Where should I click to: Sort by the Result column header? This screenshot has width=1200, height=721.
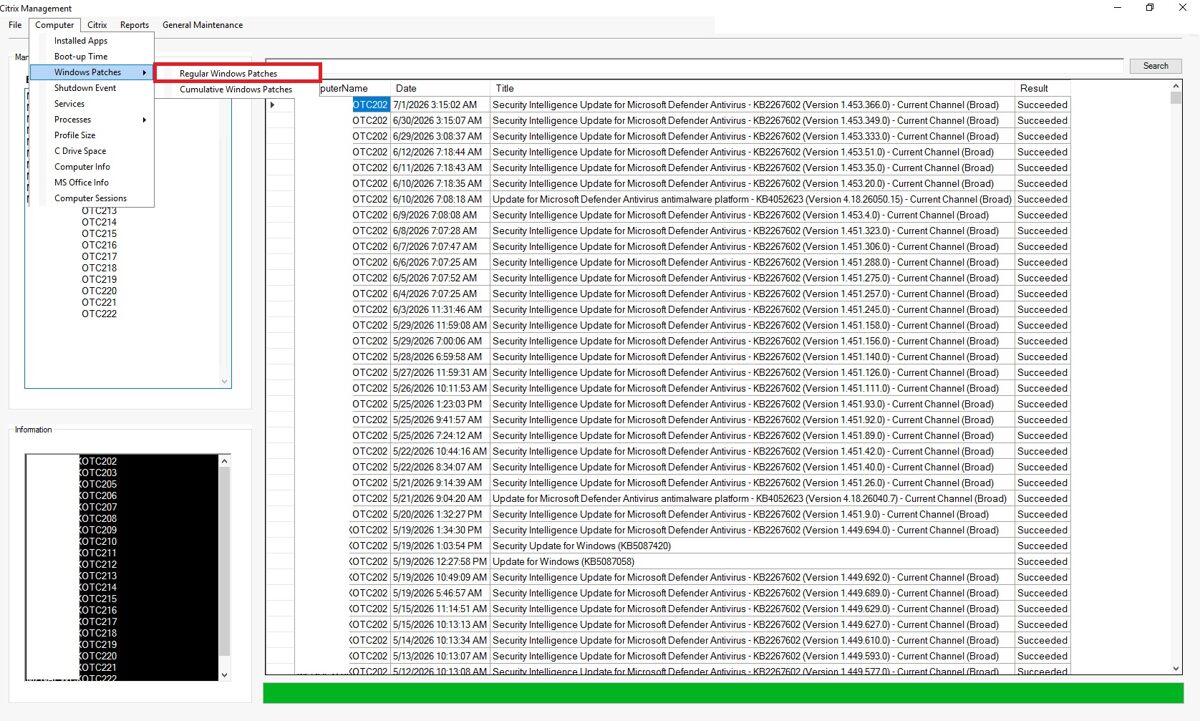click(1042, 89)
